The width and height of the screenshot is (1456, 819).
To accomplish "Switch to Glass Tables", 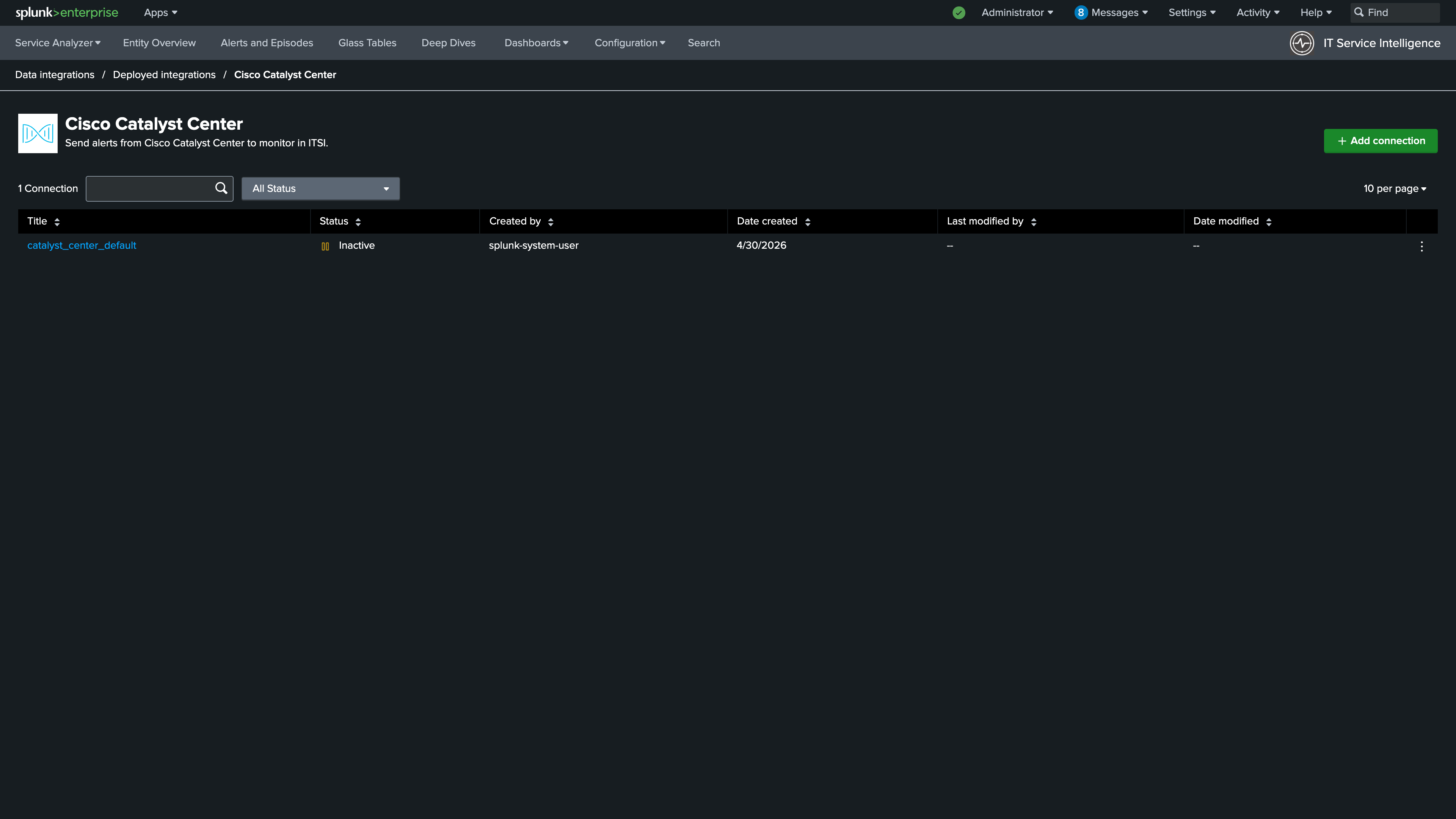I will pyautogui.click(x=367, y=43).
